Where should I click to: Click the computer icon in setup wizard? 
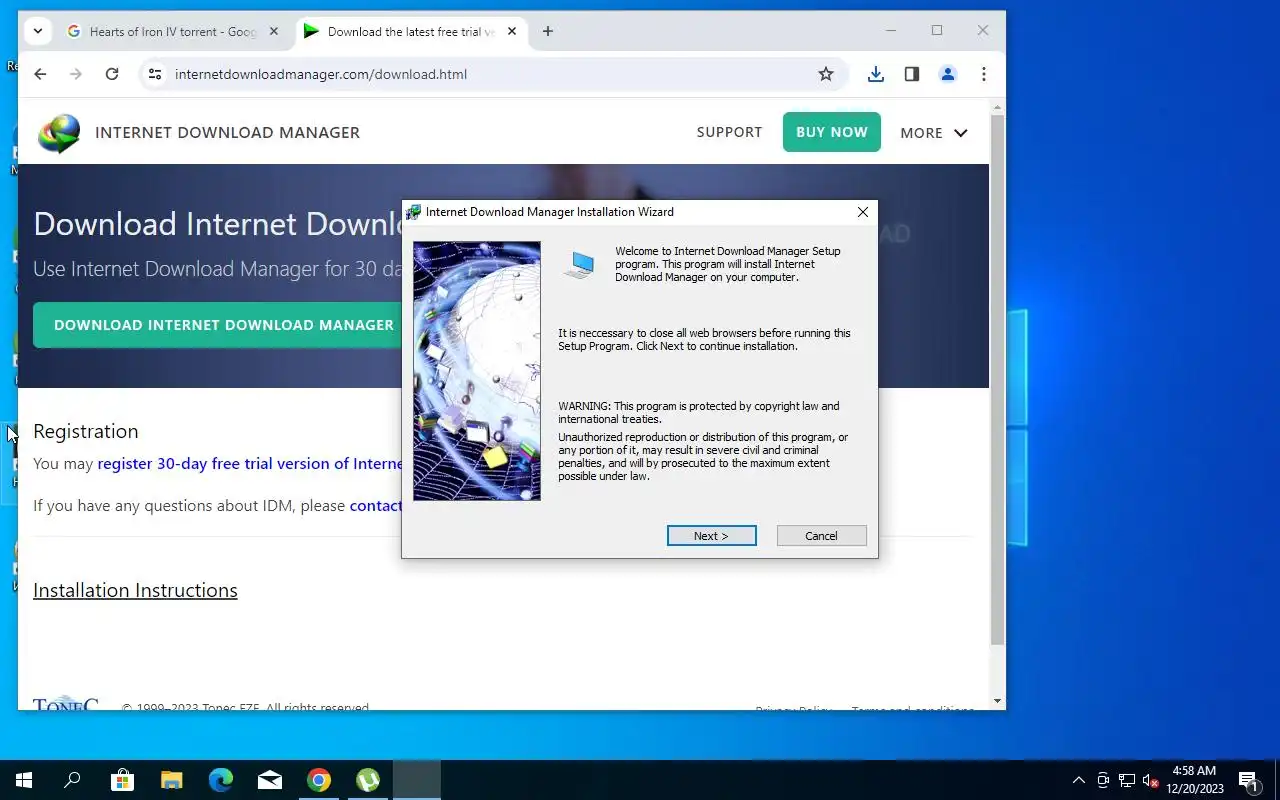[578, 265]
